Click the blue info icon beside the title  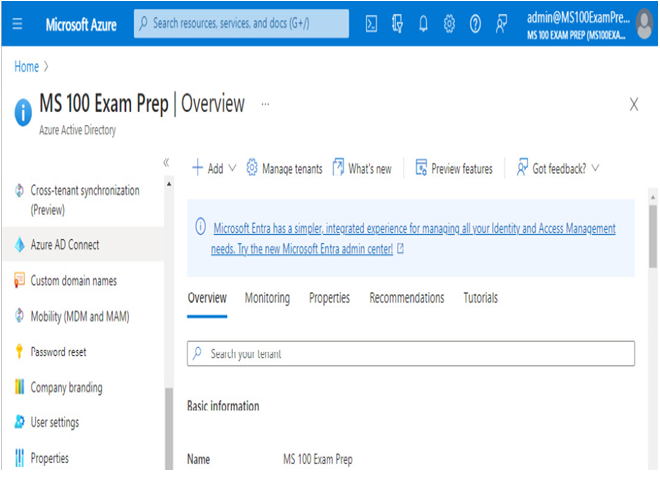23,112
